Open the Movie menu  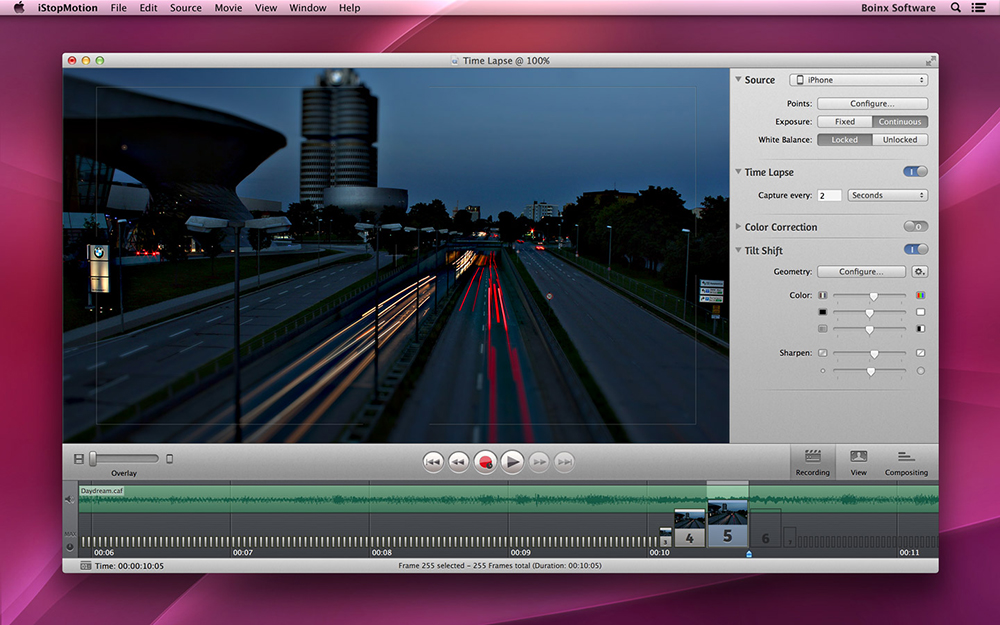coord(228,8)
